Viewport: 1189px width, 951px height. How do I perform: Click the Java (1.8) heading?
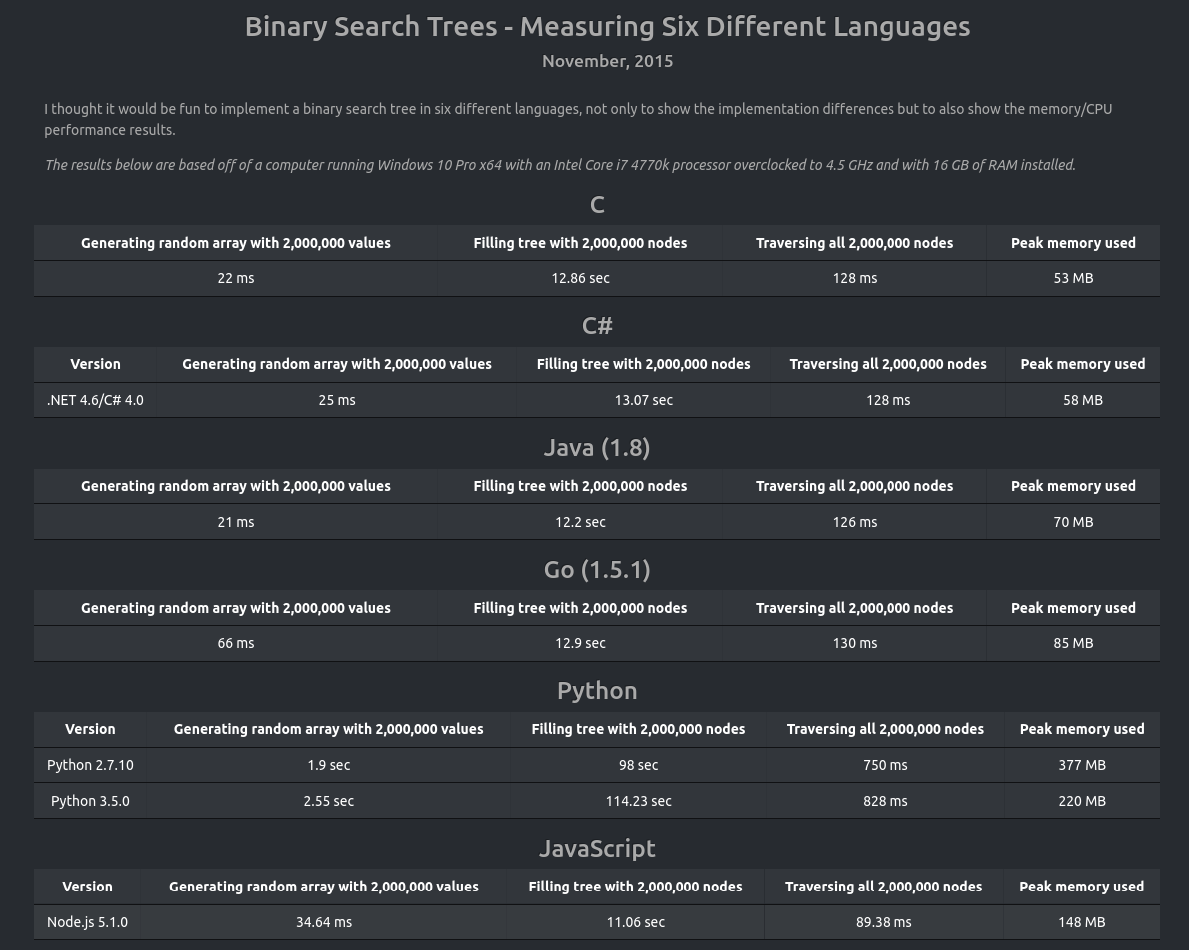[x=597, y=447]
